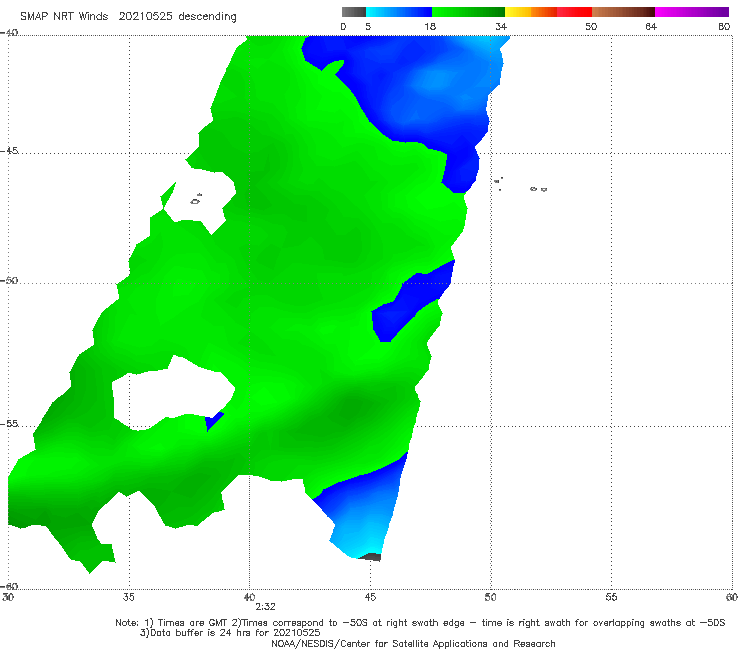This screenshot has width=740, height=650.
Task: Click the swath time stamp '2:32'
Action: [x=265, y=607]
